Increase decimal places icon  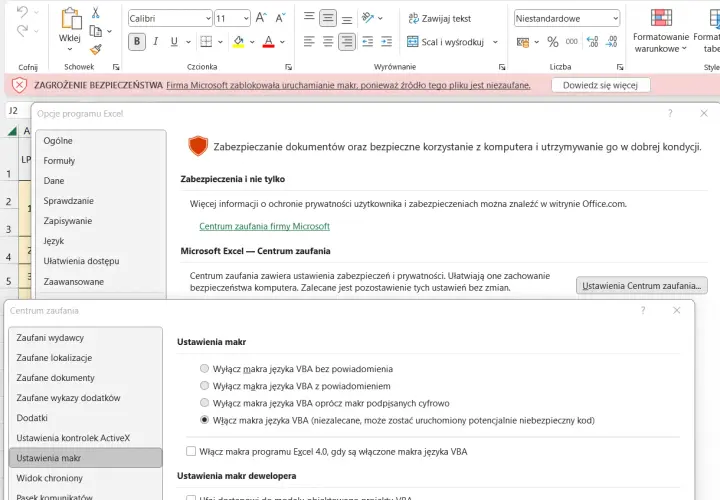[592, 42]
